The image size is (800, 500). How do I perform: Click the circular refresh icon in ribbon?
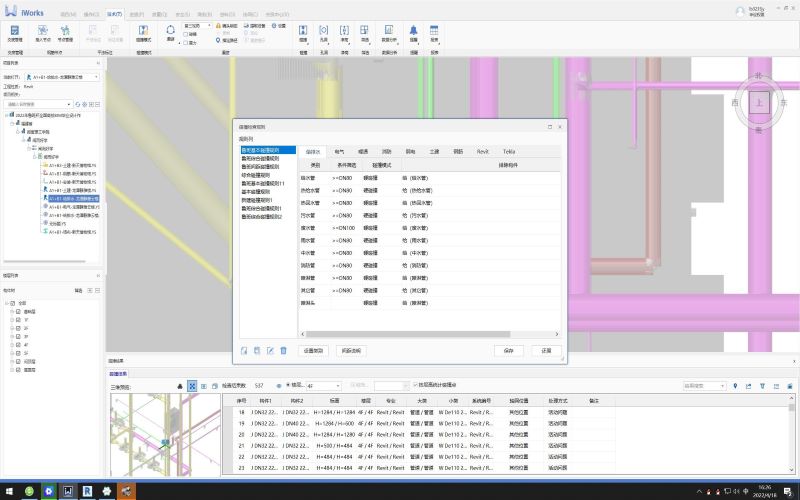coord(170,30)
